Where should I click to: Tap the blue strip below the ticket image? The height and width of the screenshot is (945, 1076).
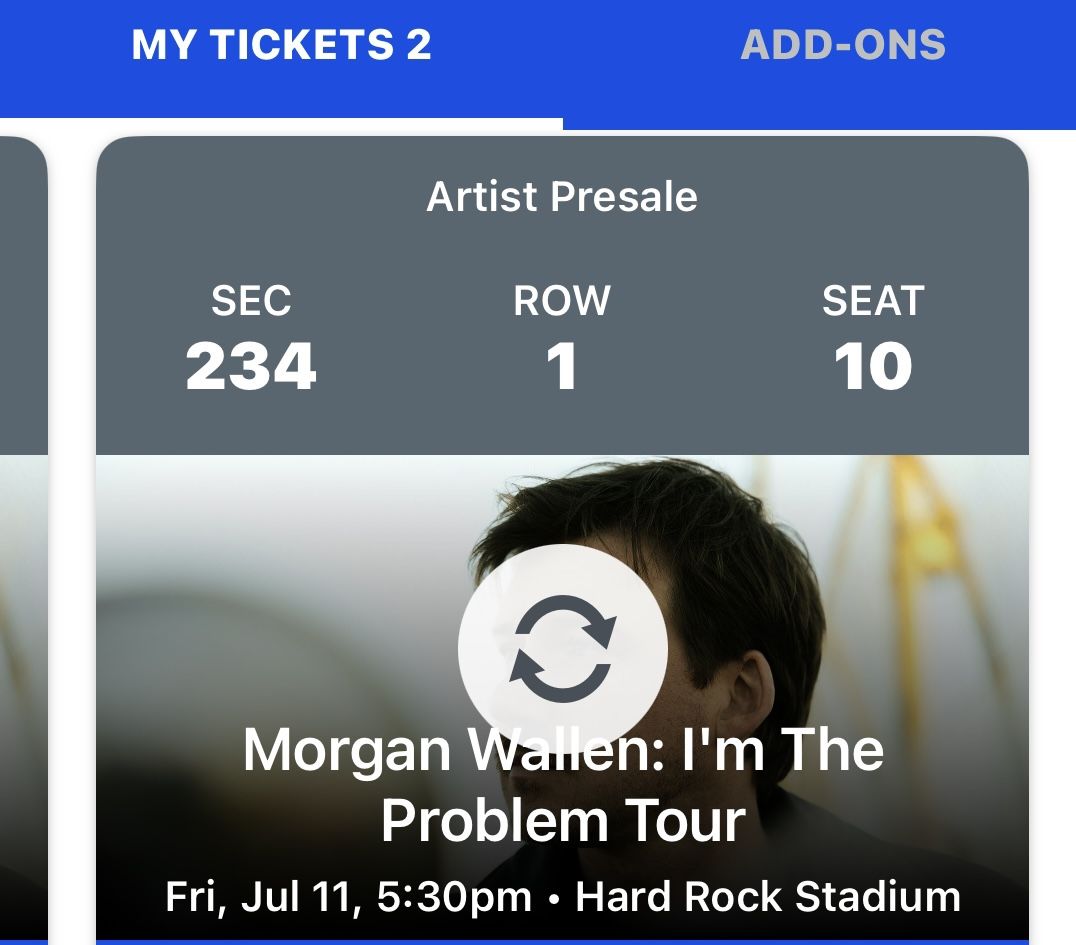click(562, 941)
